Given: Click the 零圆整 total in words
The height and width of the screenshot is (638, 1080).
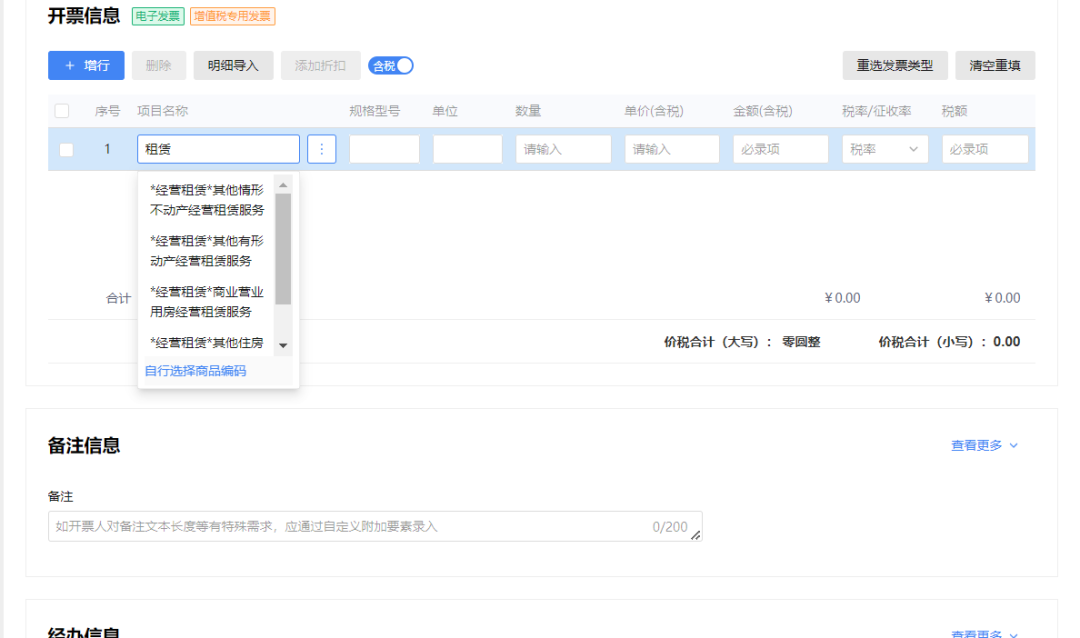Looking at the screenshot, I should tap(801, 342).
